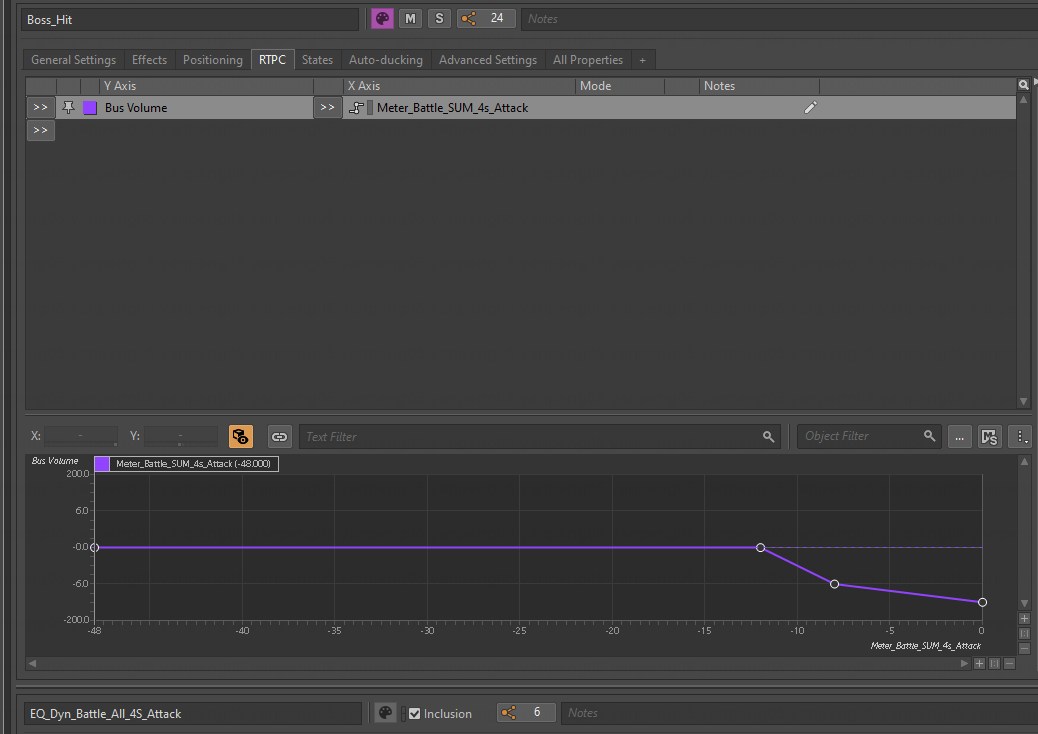
Task: Click the Text Filter magnifier icon
Action: pyautogui.click(x=768, y=436)
